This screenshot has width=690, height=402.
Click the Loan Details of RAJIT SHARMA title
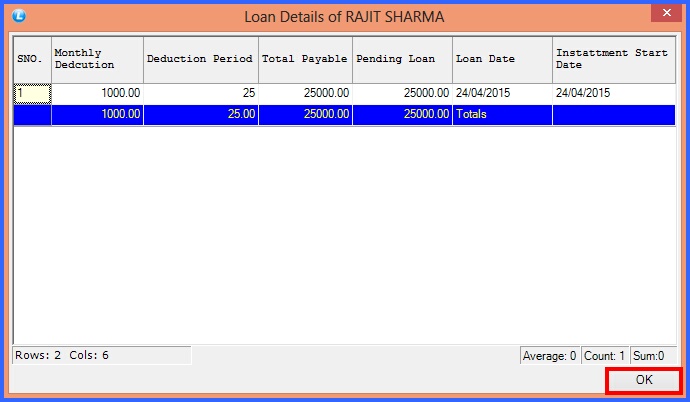344,17
